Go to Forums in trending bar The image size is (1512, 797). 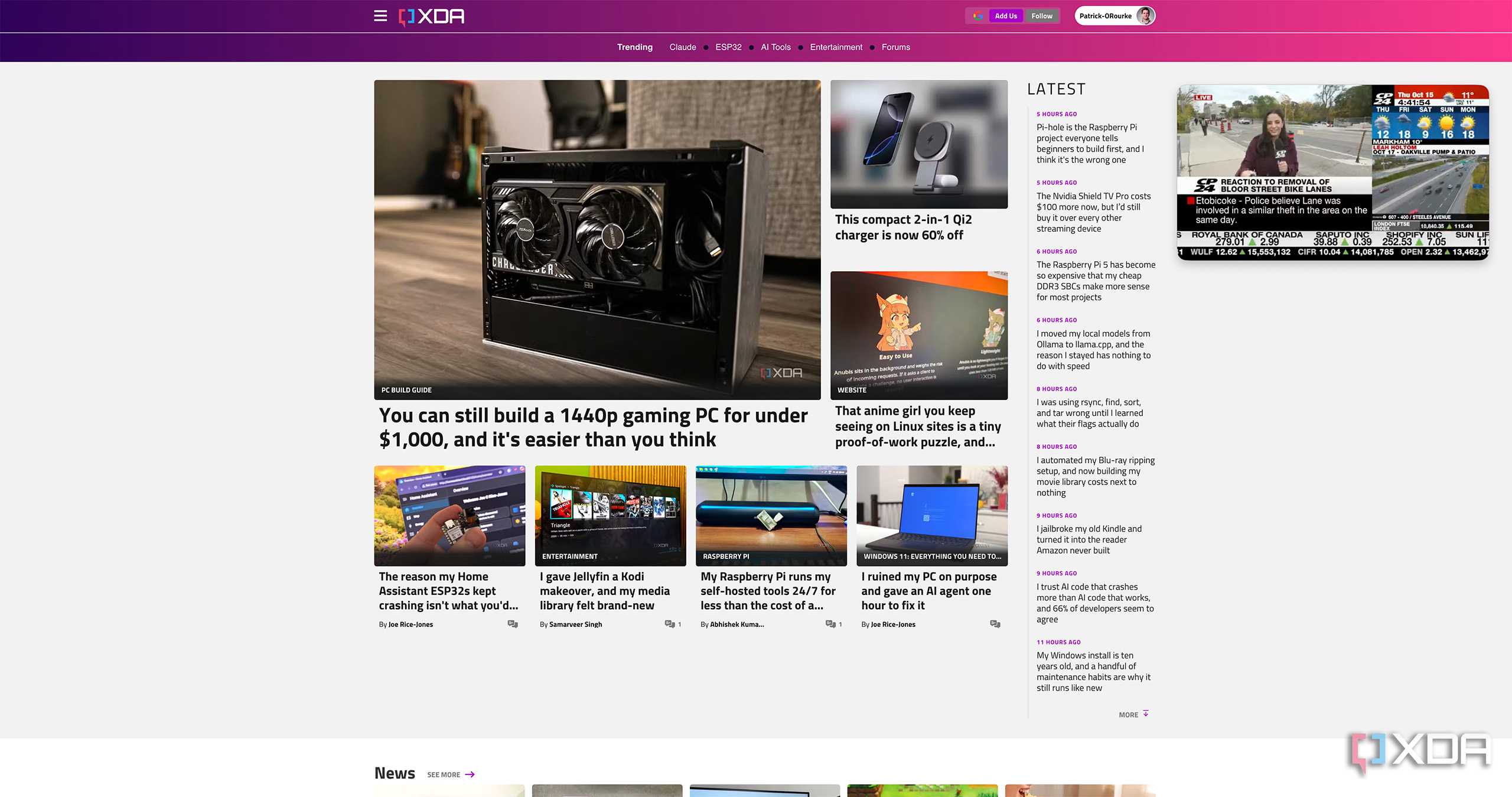coord(895,47)
